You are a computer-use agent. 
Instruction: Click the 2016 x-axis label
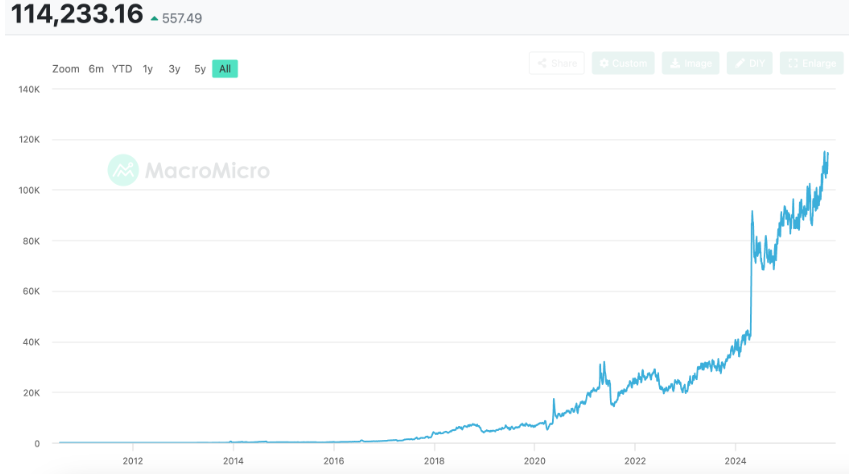[333, 461]
